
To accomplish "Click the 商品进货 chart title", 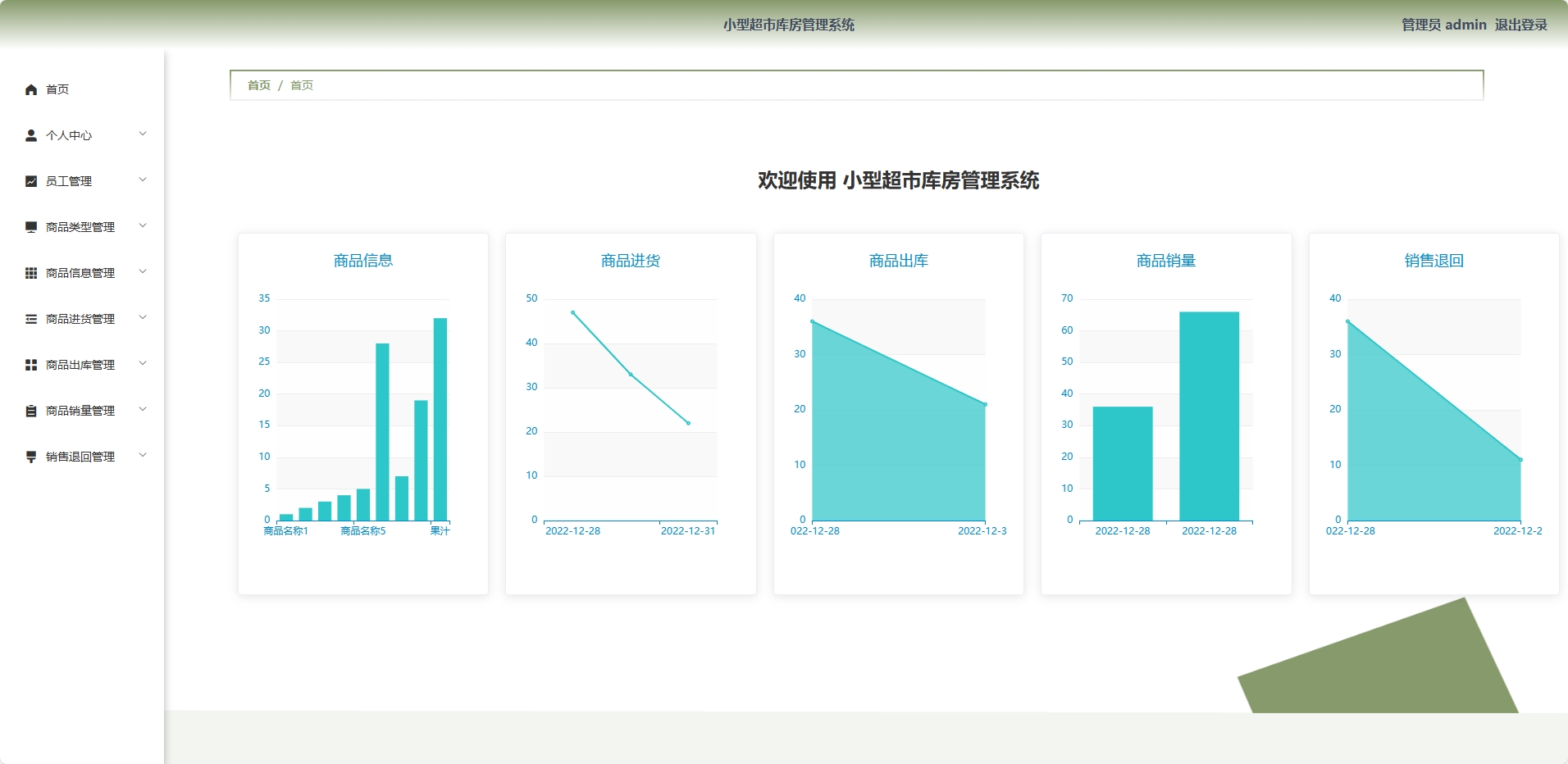I will point(631,261).
